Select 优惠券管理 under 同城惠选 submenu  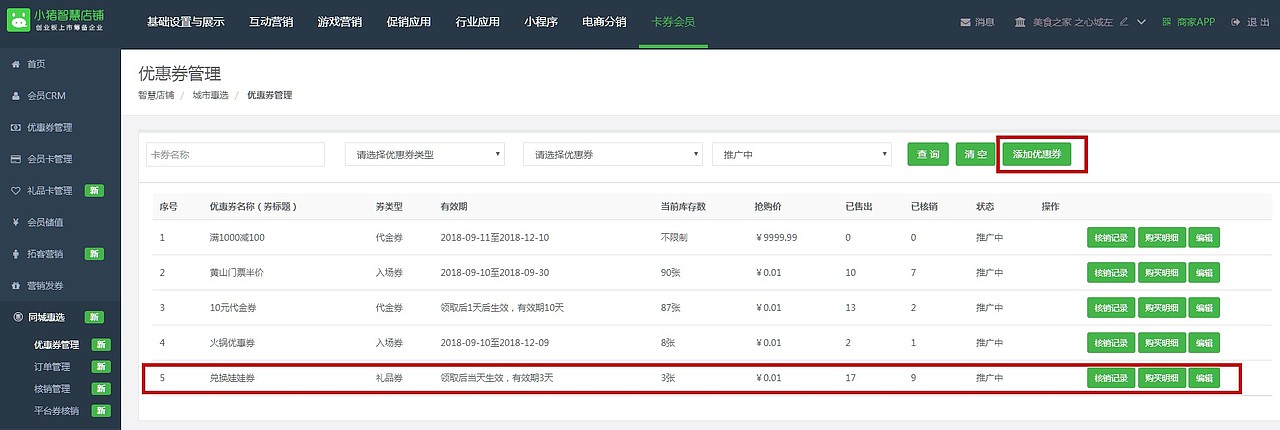[x=56, y=345]
